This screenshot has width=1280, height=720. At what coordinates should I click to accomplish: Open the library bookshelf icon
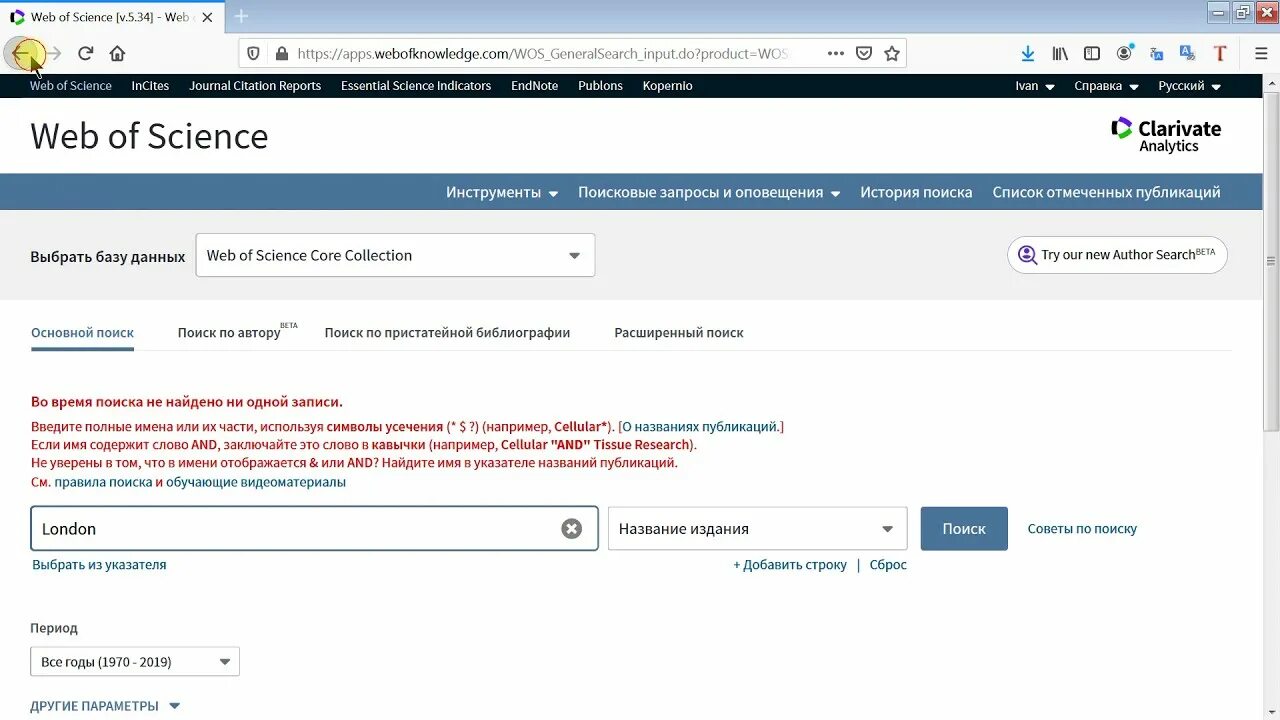(x=1060, y=54)
